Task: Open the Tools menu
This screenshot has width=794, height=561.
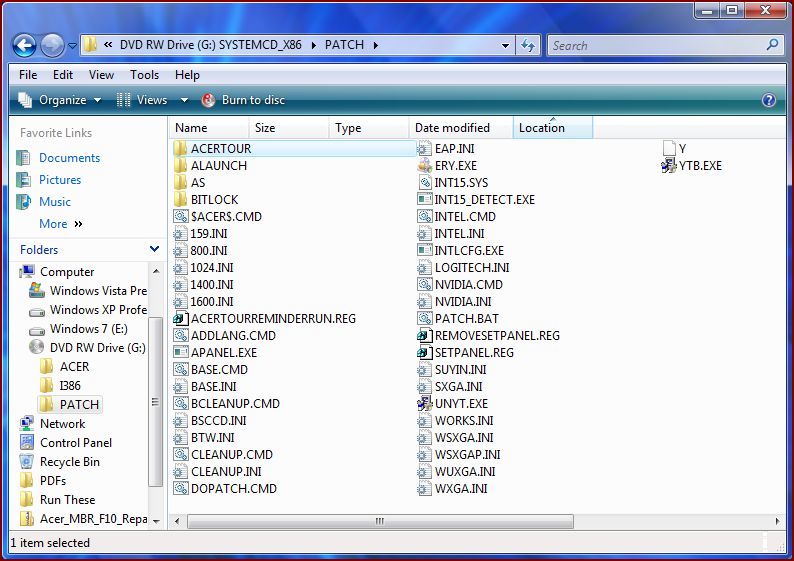Action: coord(144,75)
